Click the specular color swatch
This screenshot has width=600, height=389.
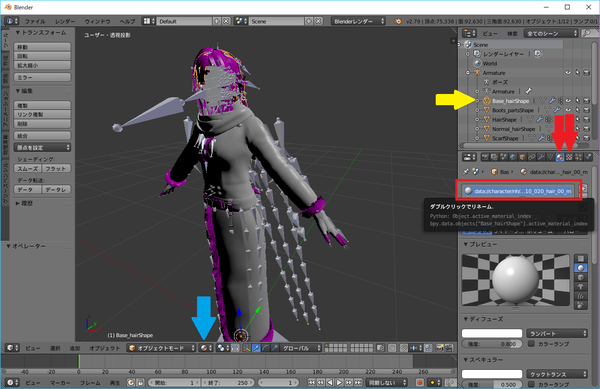tap(492, 374)
